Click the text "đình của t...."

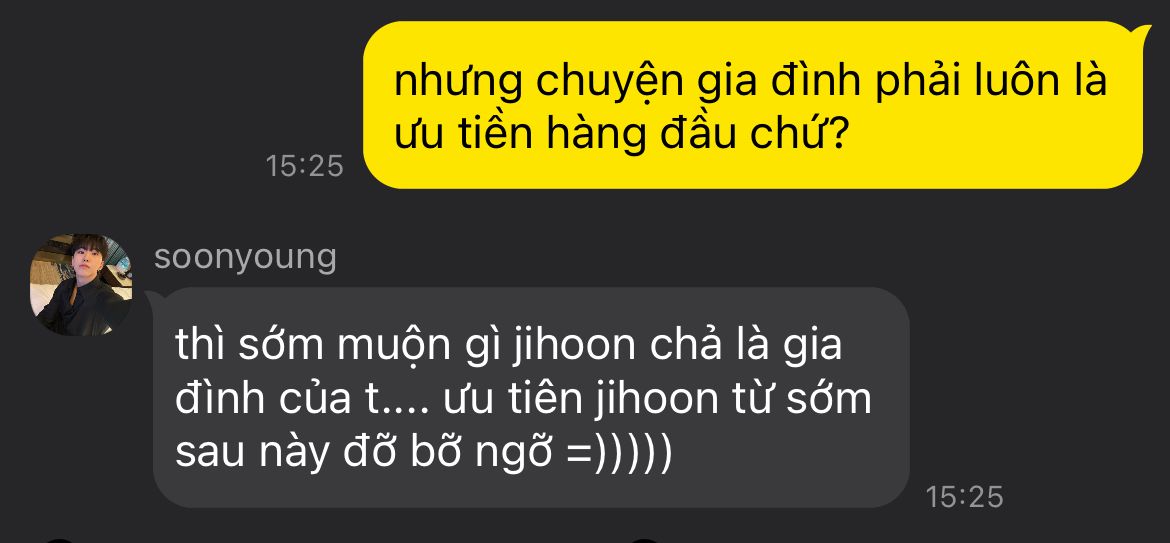(x=304, y=400)
